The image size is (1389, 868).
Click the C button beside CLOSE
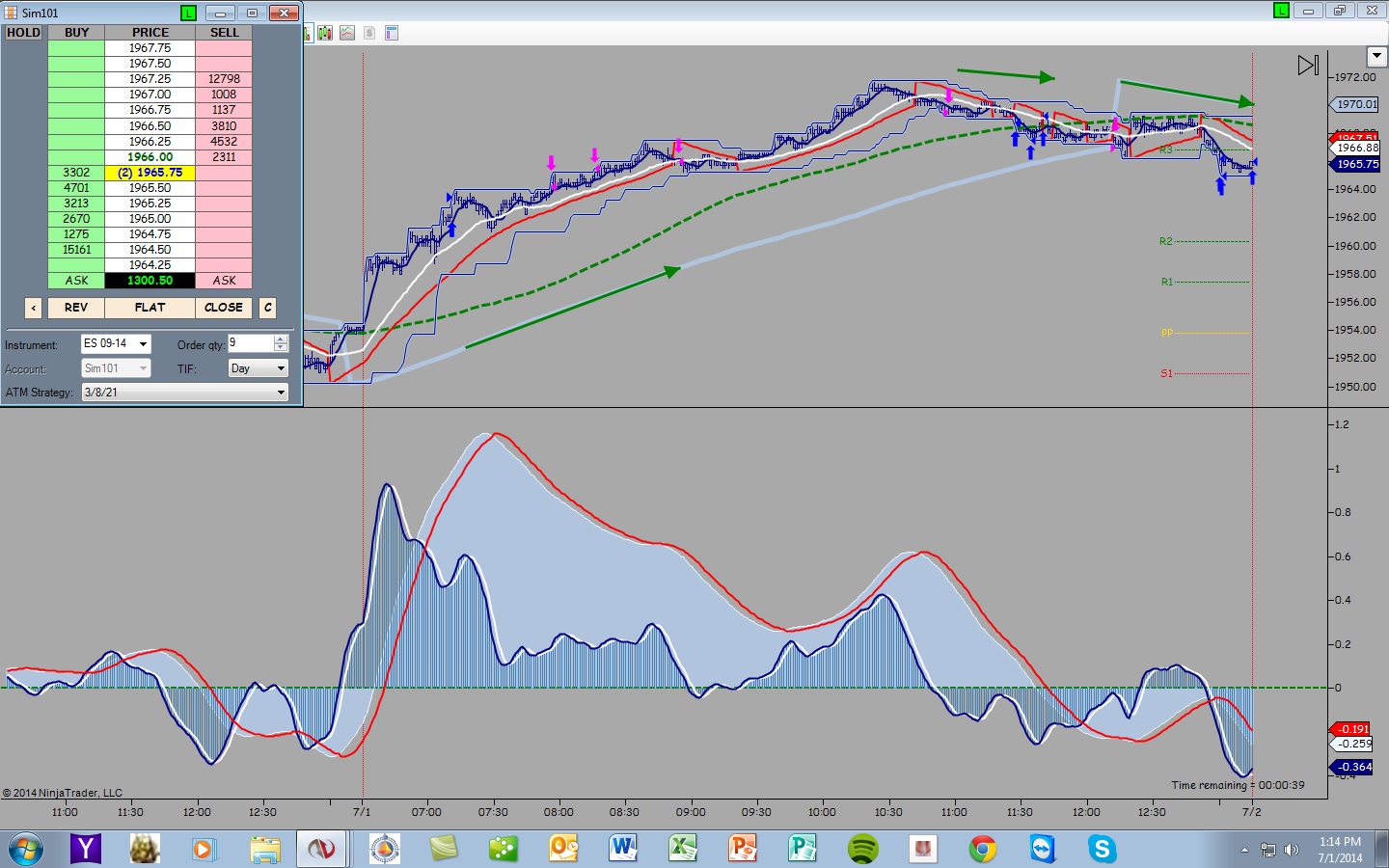click(x=268, y=308)
